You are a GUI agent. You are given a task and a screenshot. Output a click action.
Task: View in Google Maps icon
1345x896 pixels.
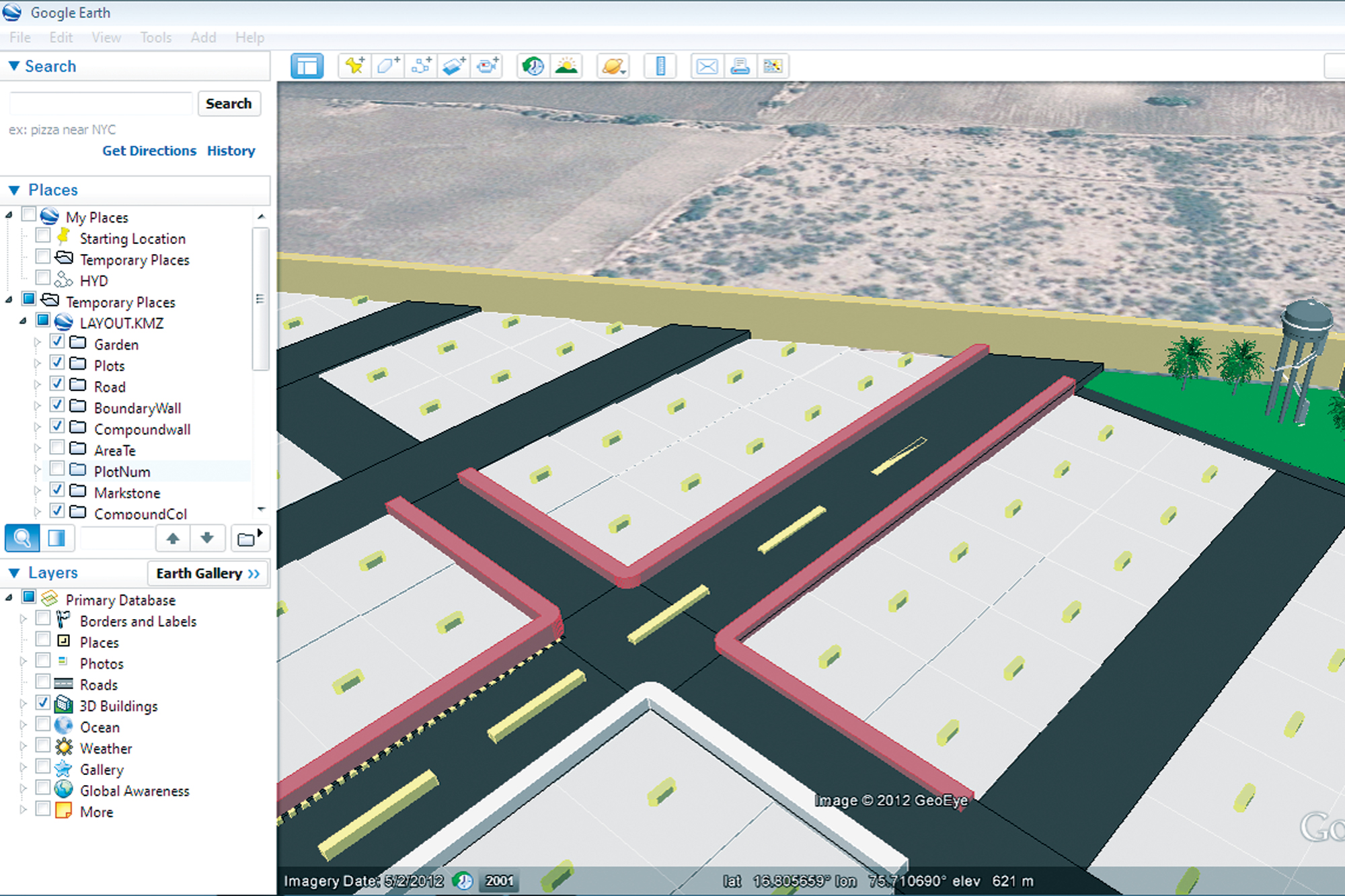tap(773, 66)
